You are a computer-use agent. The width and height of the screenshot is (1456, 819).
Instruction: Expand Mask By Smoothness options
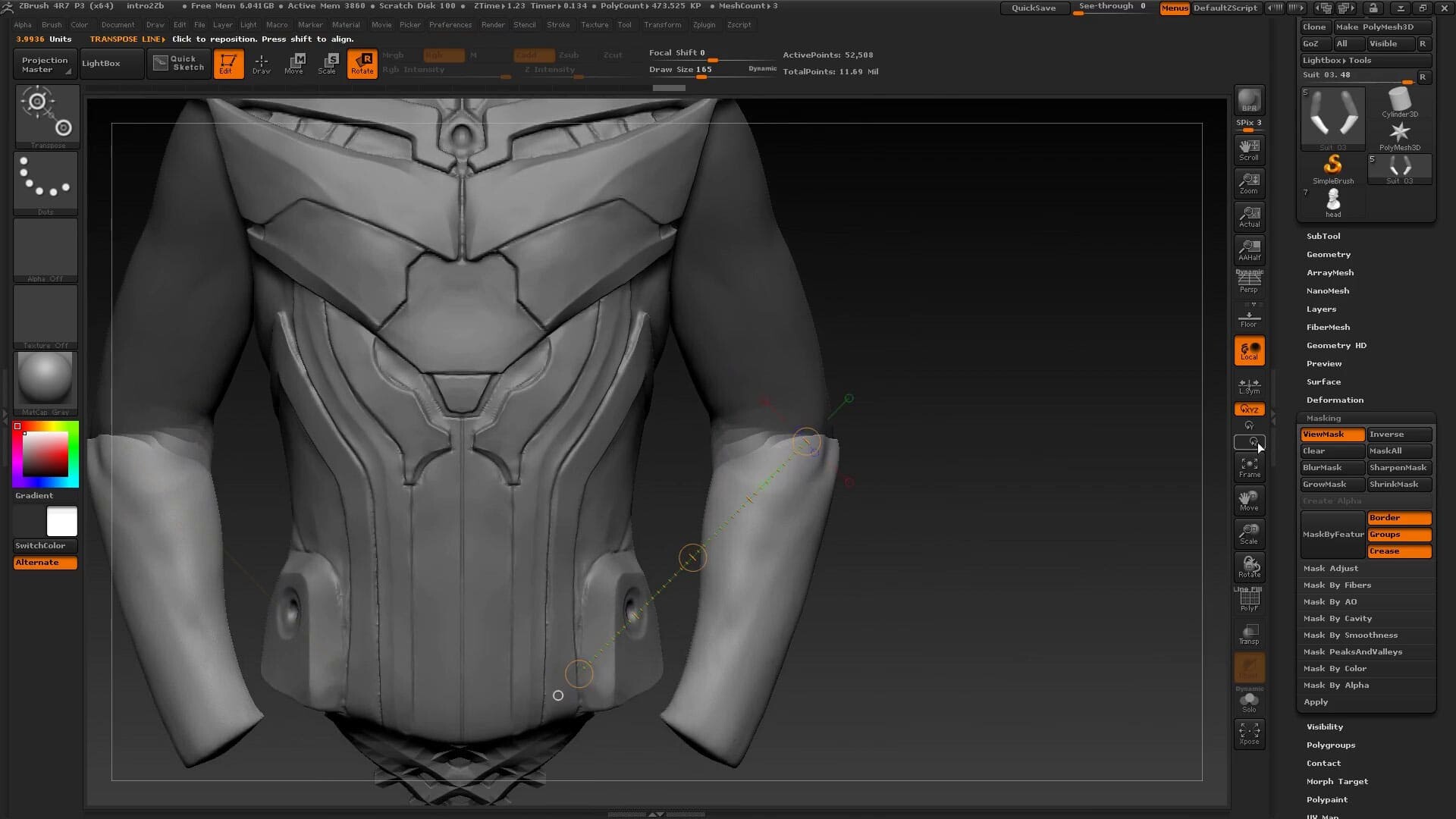(1351, 635)
